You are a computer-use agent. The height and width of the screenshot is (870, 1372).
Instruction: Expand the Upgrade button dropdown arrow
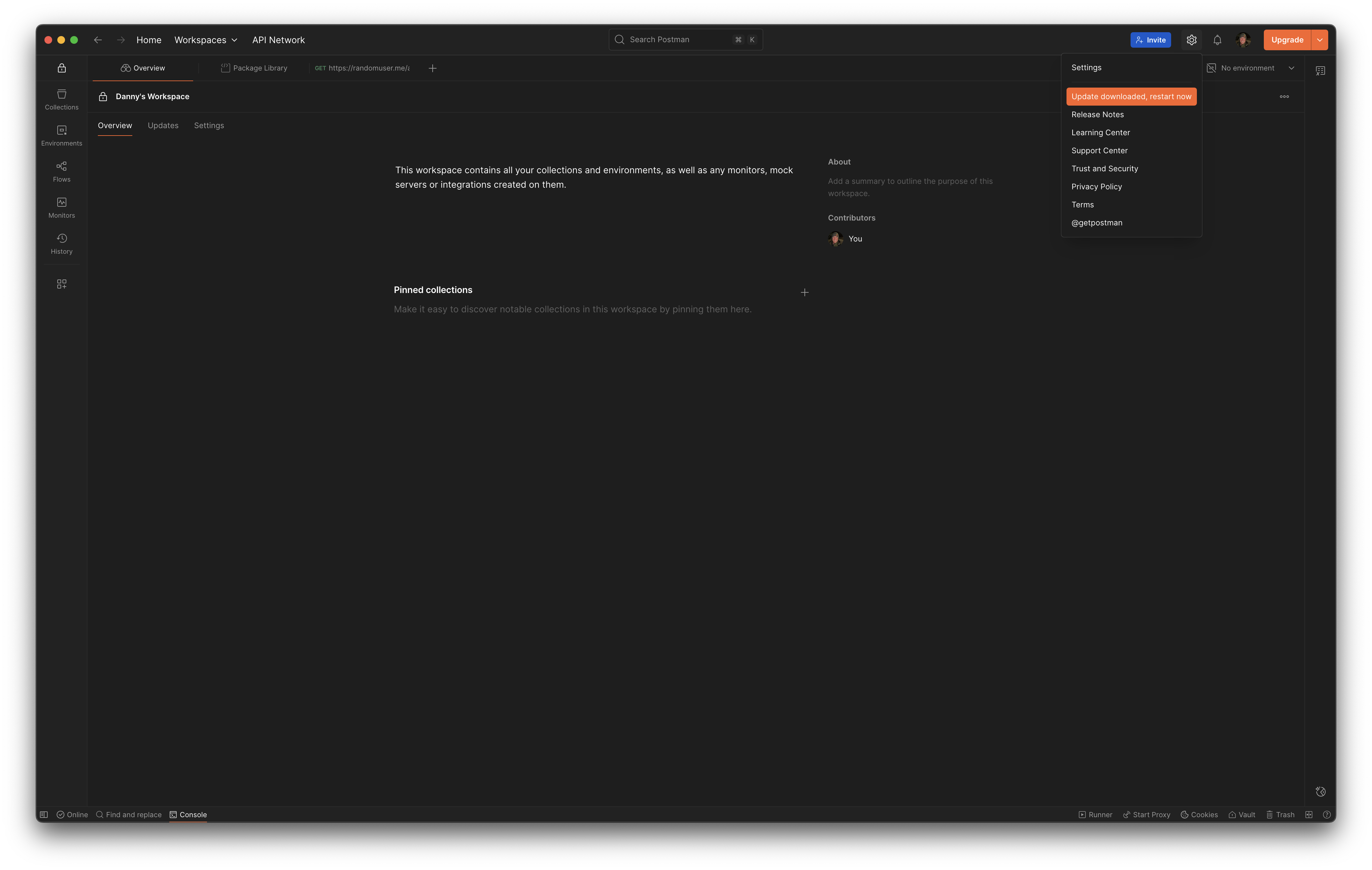(1320, 40)
